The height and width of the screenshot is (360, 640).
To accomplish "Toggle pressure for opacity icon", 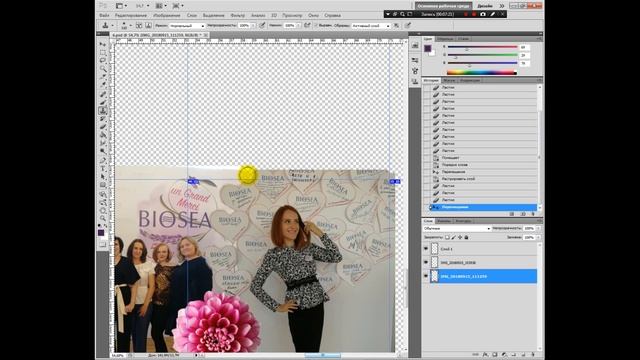I will pyautogui.click(x=262, y=26).
